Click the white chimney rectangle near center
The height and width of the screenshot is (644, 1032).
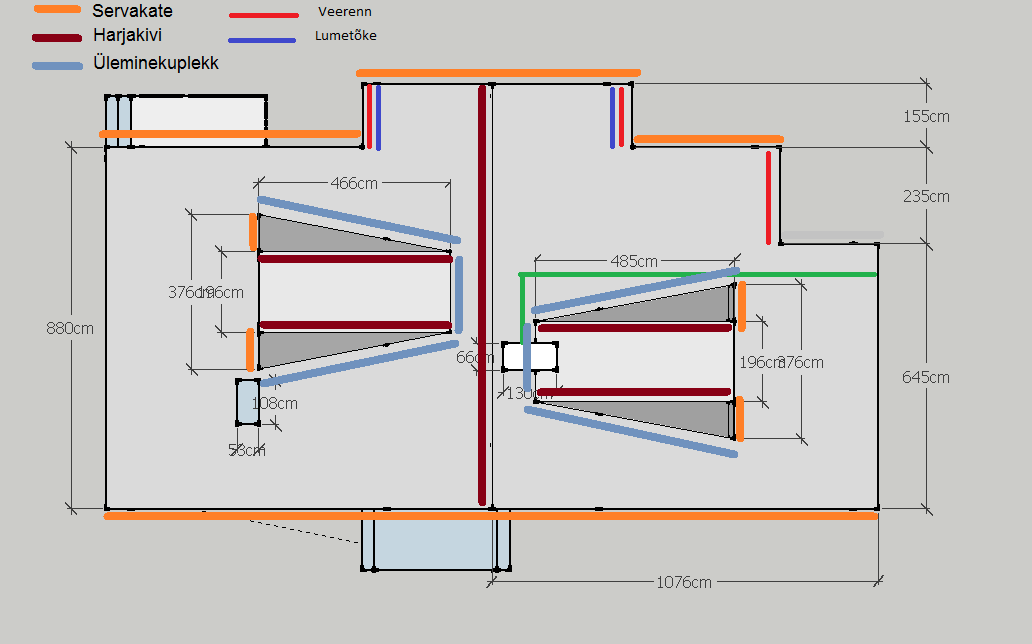click(530, 356)
